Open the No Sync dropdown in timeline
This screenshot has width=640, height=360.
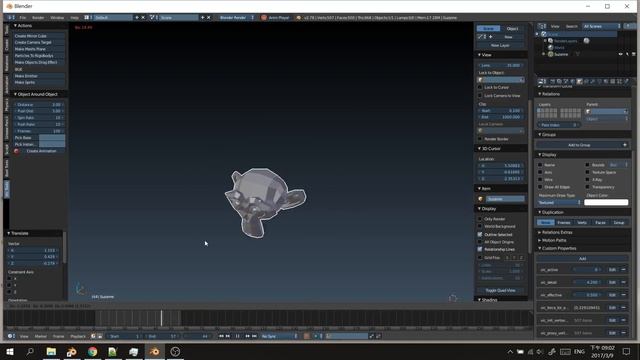[279, 336]
